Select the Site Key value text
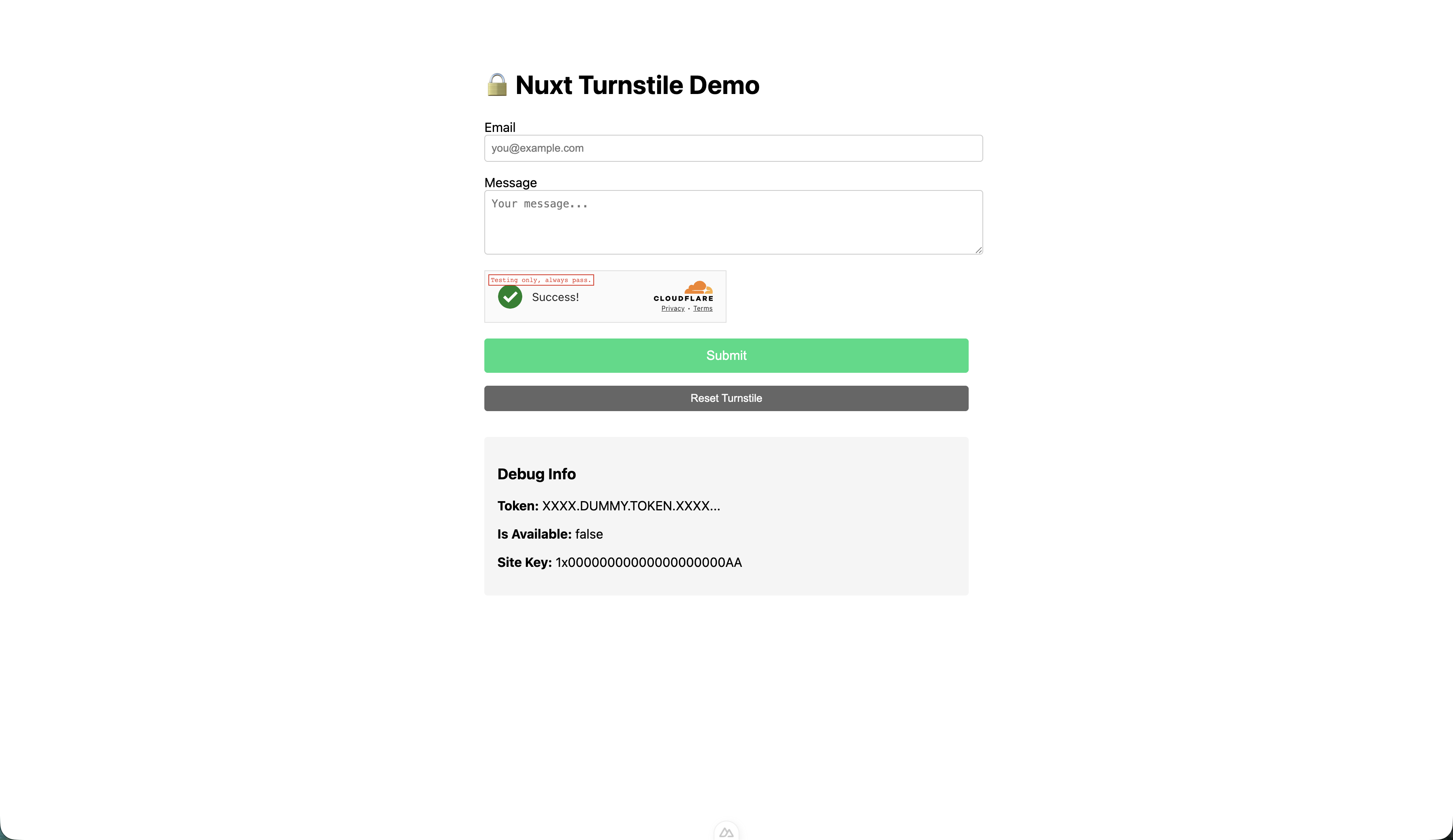Viewport: 1453px width, 840px height. 649,562
